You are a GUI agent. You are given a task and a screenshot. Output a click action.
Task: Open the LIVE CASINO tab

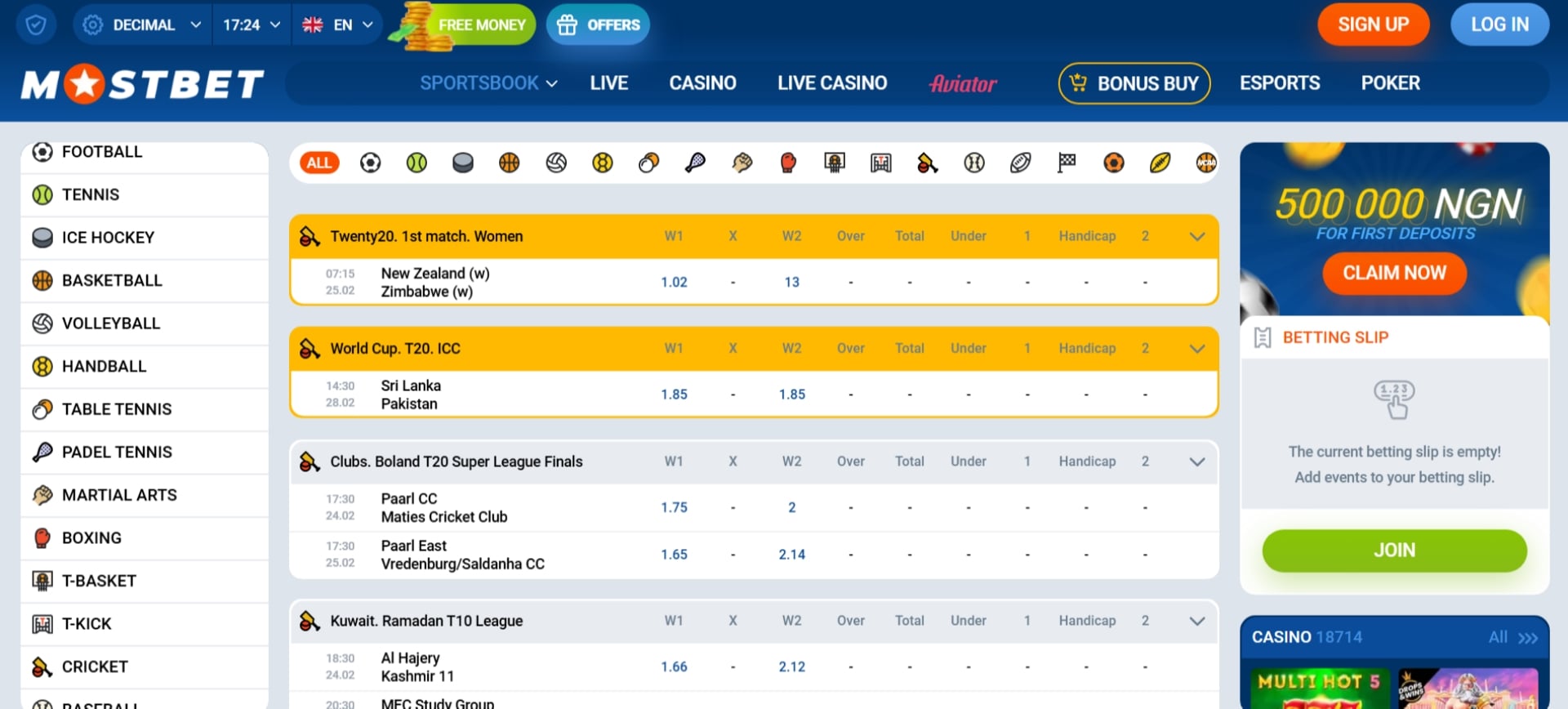(x=832, y=83)
